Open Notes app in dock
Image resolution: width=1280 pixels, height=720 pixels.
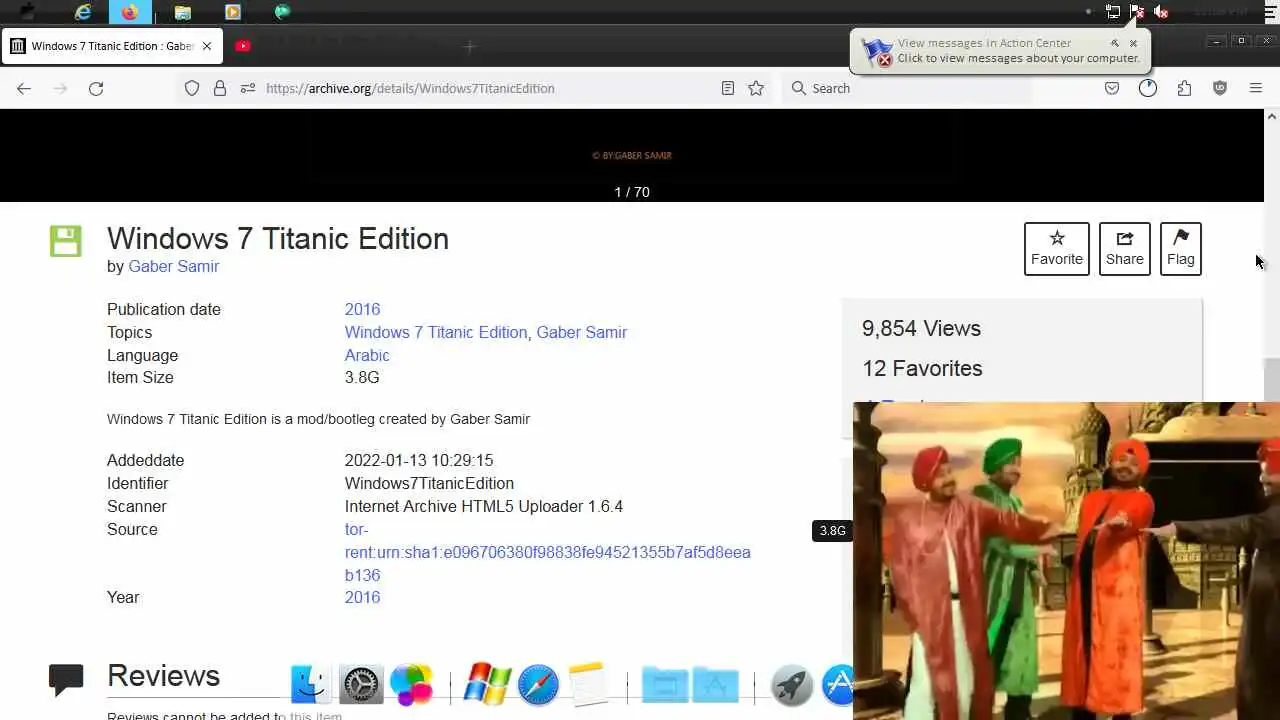coord(588,685)
